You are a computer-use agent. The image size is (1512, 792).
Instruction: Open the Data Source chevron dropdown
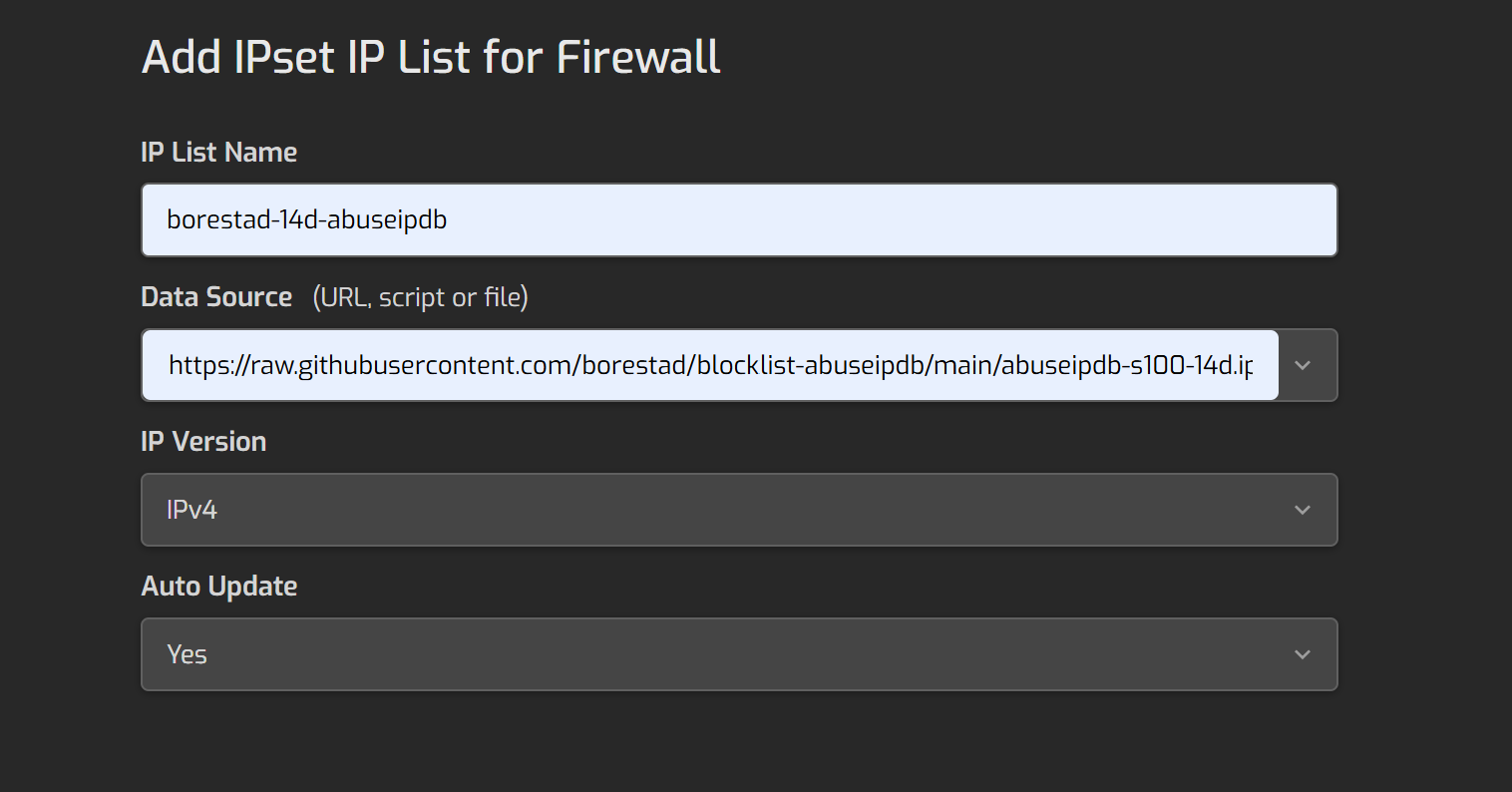pyautogui.click(x=1303, y=365)
